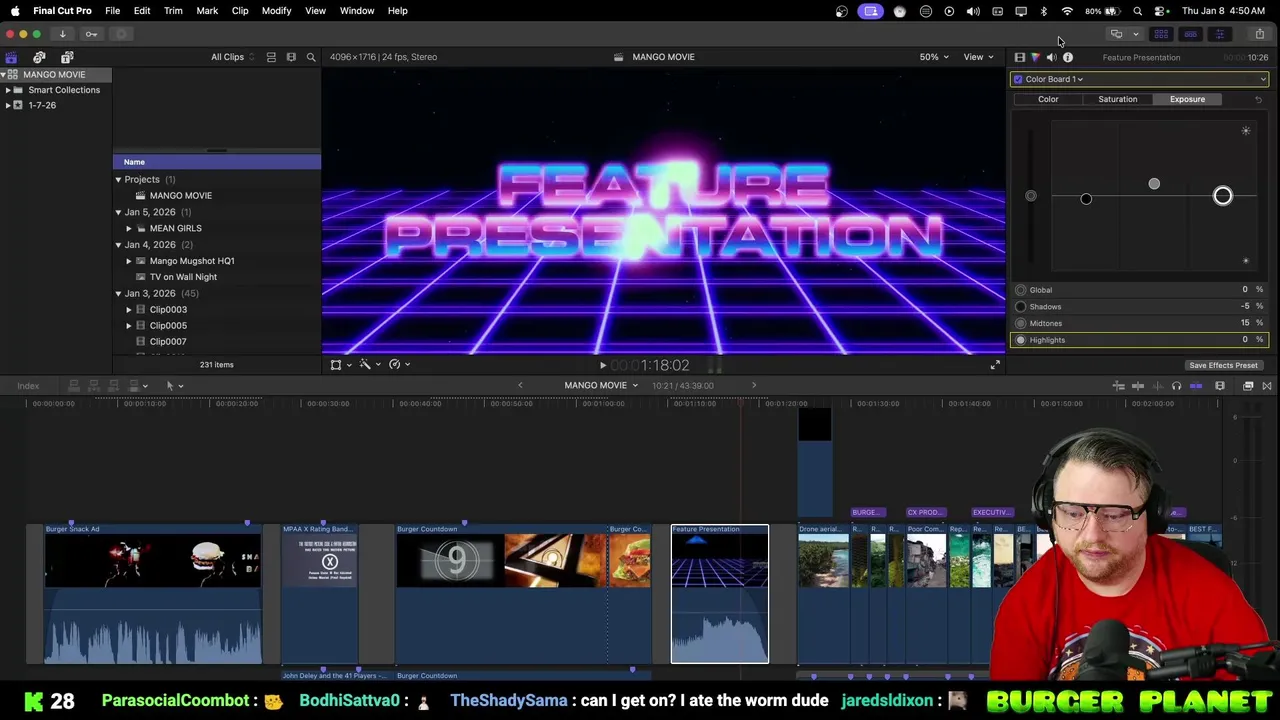1280x720 pixels.
Task: Open the Effects browser icon
Action: pos(1248,386)
